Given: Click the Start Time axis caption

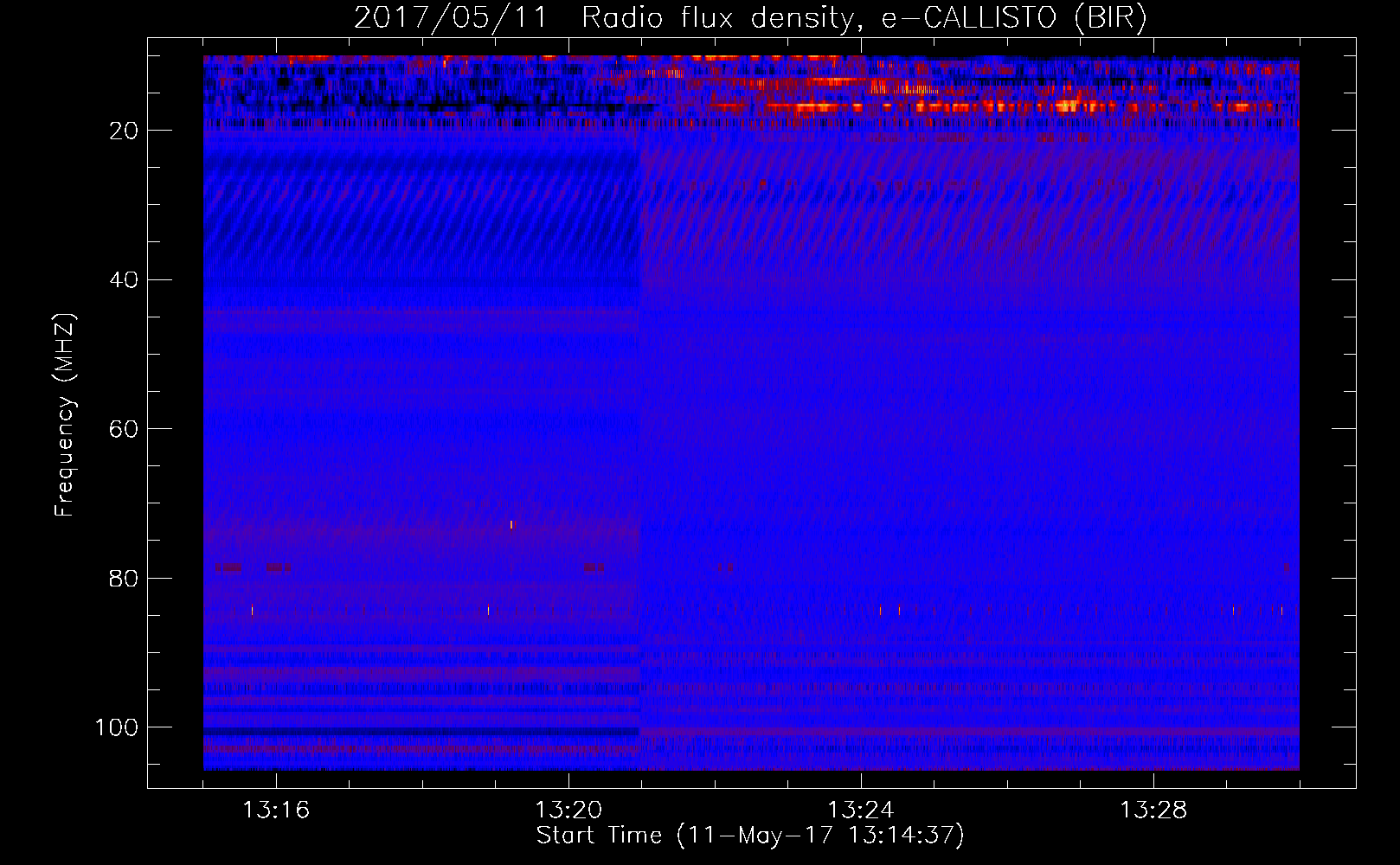Looking at the screenshot, I should click(x=750, y=836).
